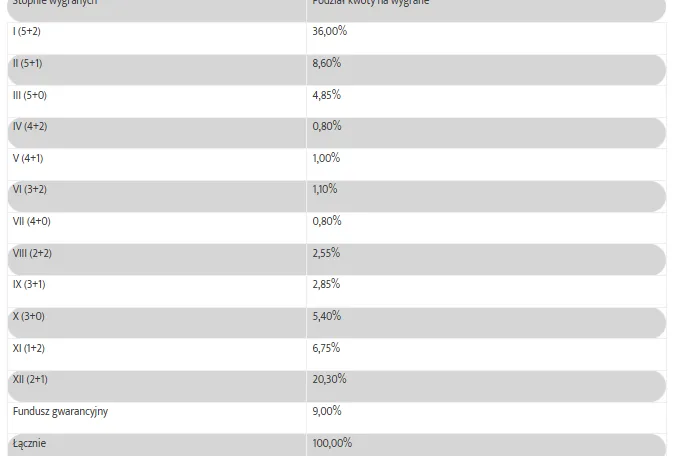Select the 36,00% cell
Viewport: 676px width, 456px height.
329,32
